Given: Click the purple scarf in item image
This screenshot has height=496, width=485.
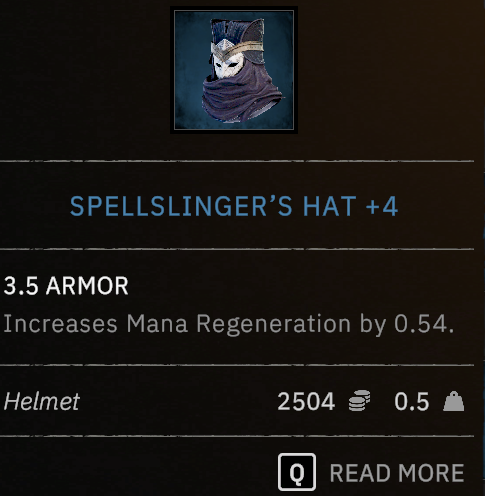Looking at the screenshot, I should (240, 95).
